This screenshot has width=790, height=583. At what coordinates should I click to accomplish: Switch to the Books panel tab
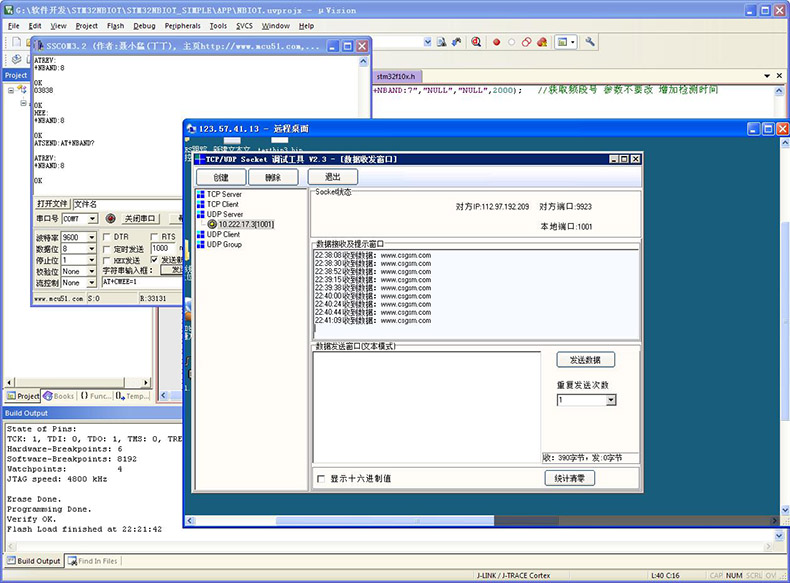(x=59, y=396)
